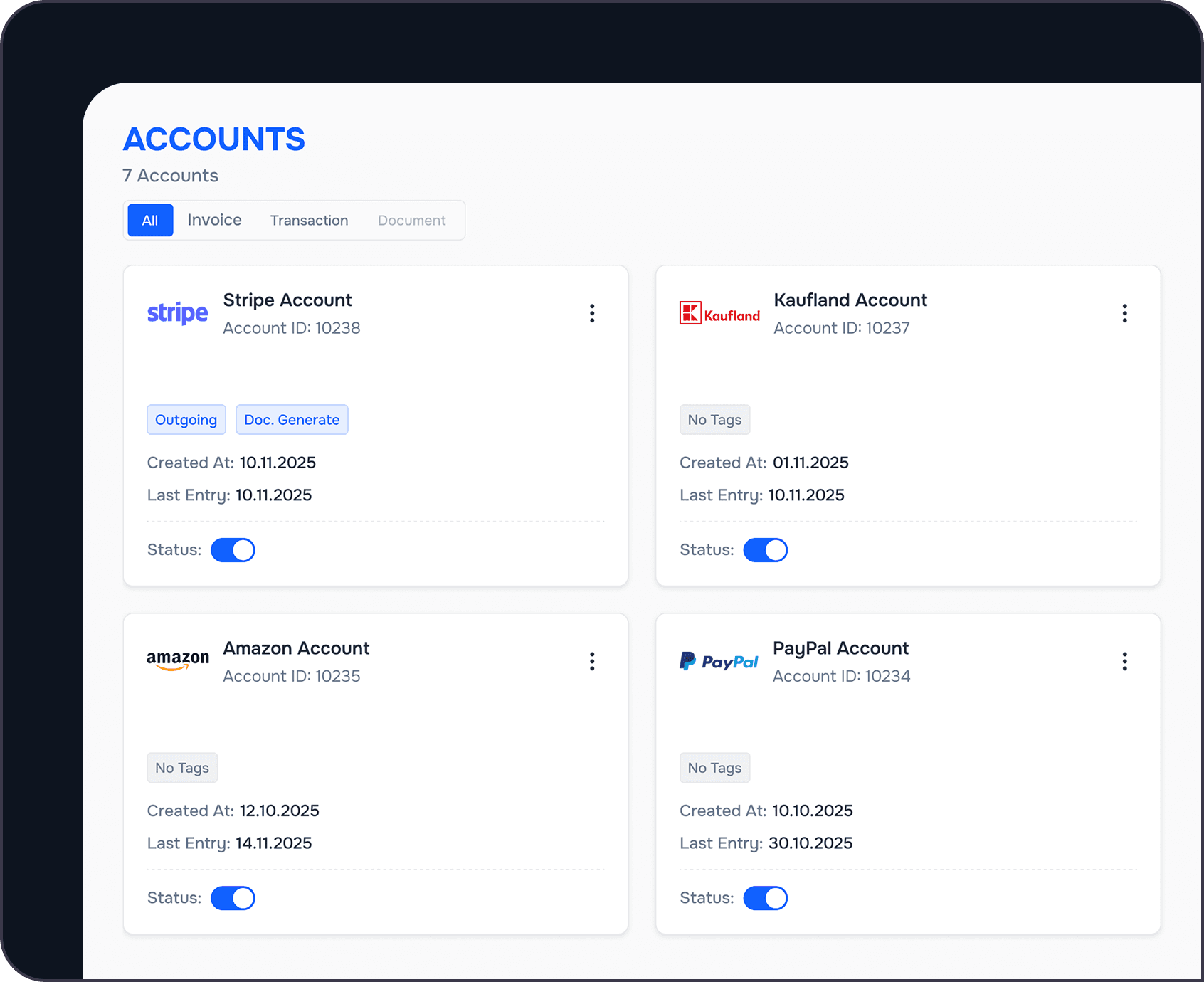Open the Stripe Account title
This screenshot has height=982, width=1204.
287,300
